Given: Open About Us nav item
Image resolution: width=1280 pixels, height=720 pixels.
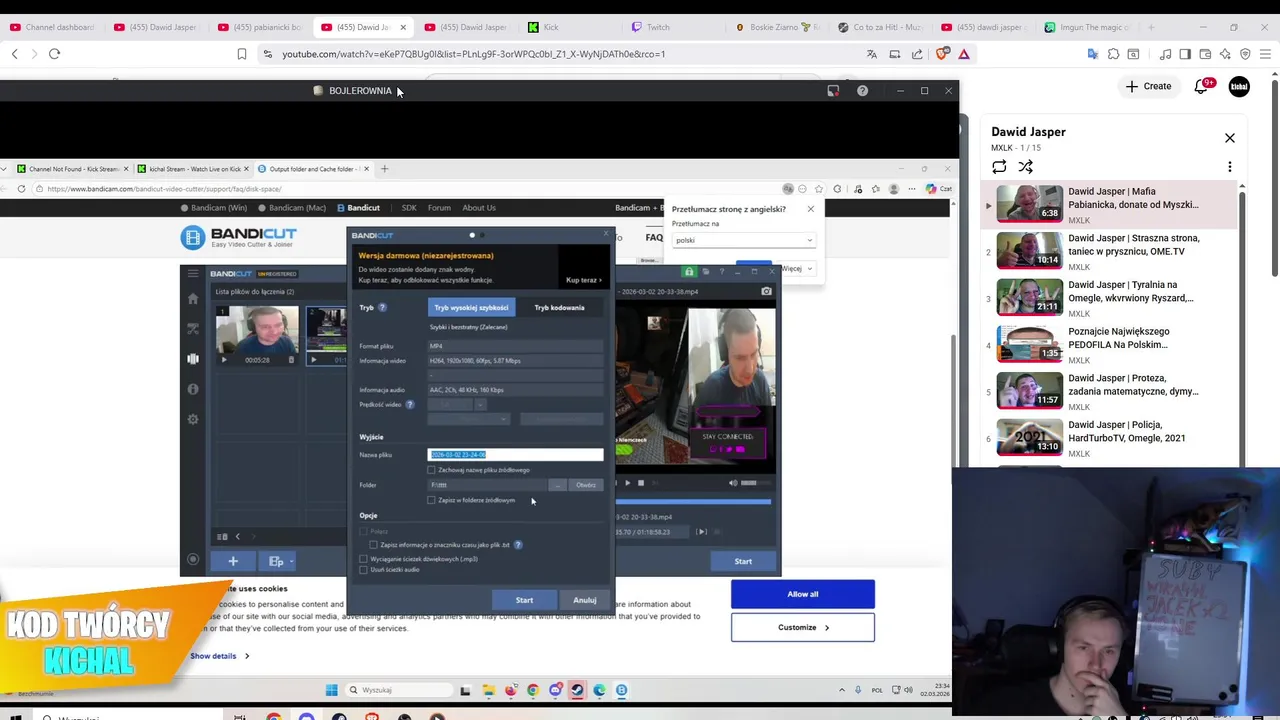Looking at the screenshot, I should point(479,208).
